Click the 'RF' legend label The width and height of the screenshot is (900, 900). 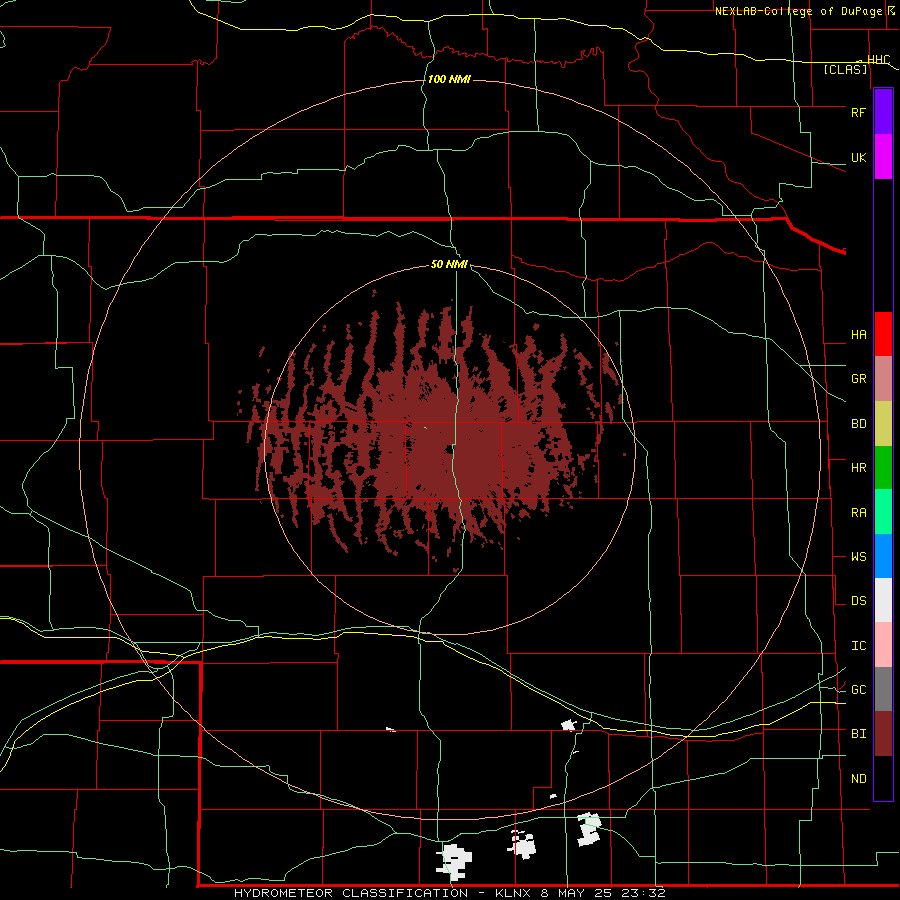tap(858, 112)
